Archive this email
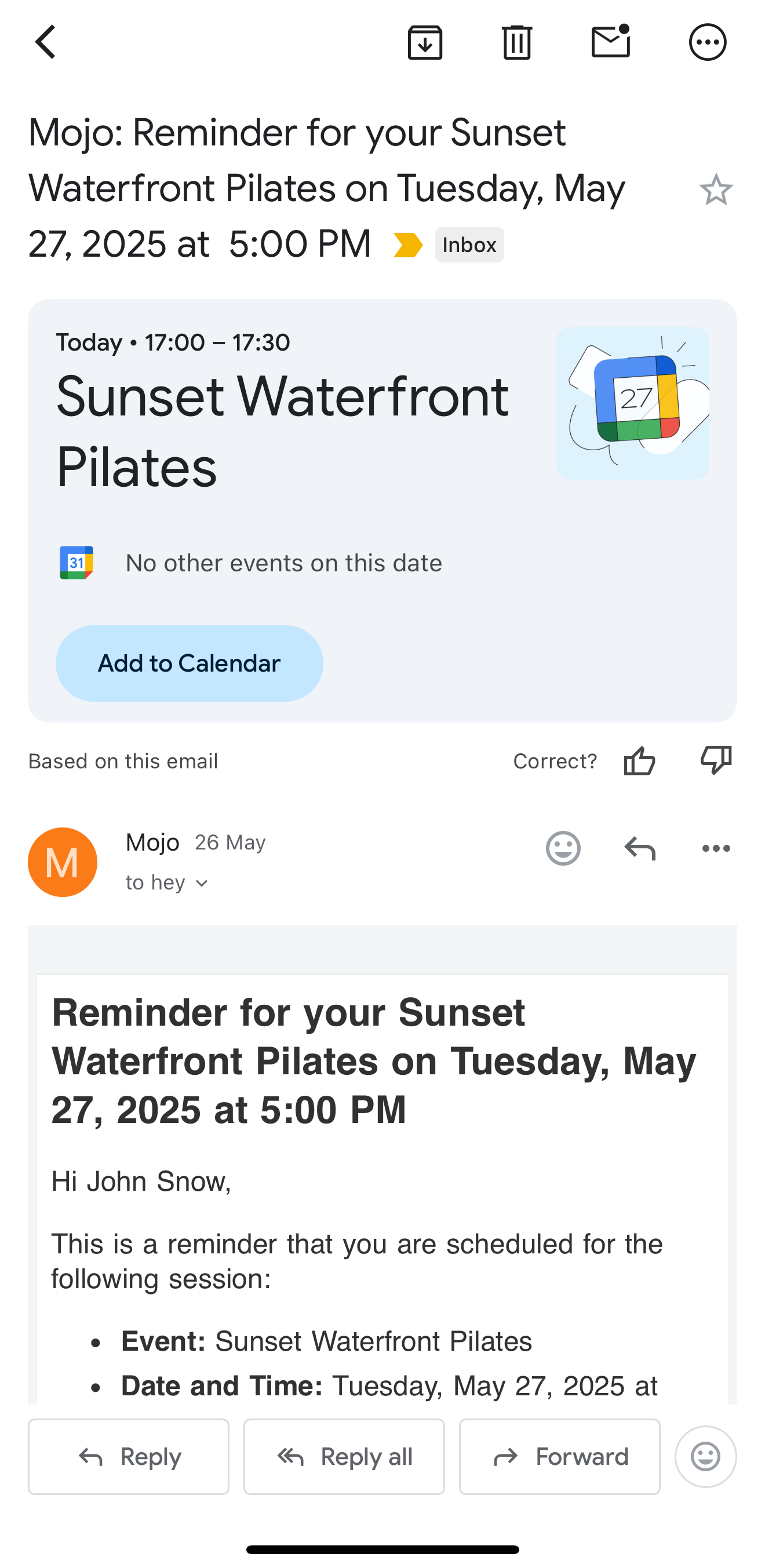Viewport: 765px width, 1568px height. (x=425, y=43)
